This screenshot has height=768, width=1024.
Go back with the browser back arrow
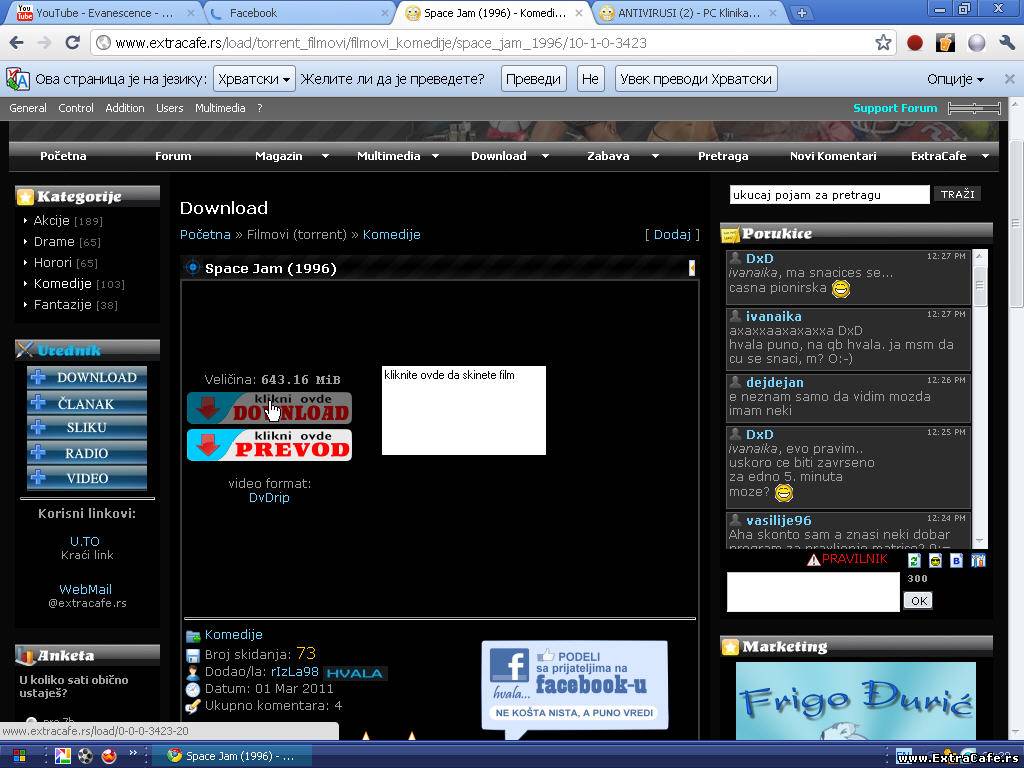pyautogui.click(x=16, y=43)
